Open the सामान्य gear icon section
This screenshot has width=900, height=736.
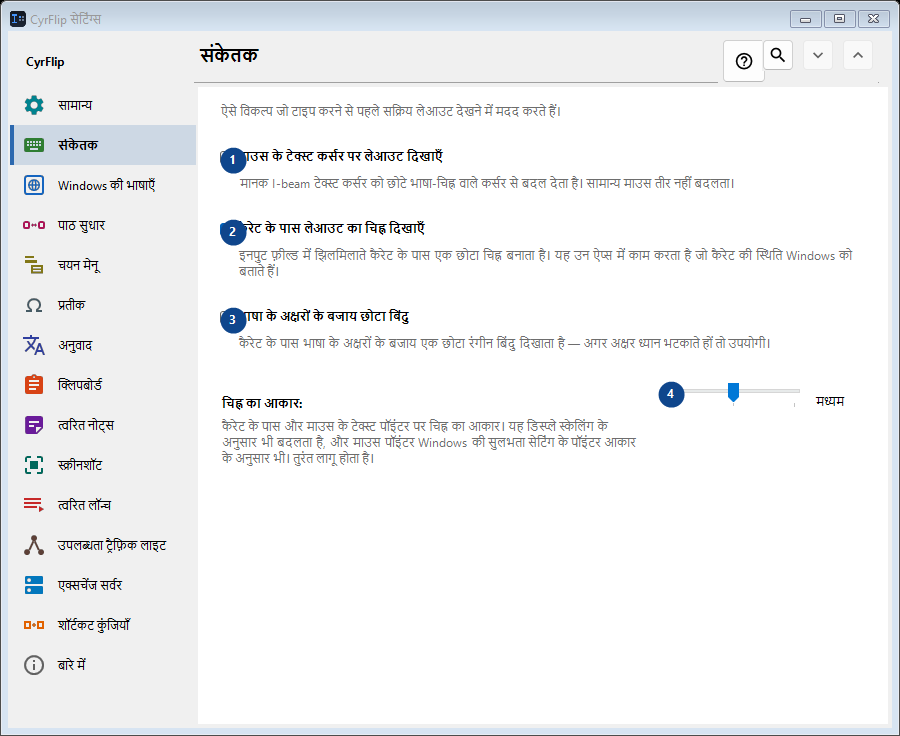pos(34,105)
